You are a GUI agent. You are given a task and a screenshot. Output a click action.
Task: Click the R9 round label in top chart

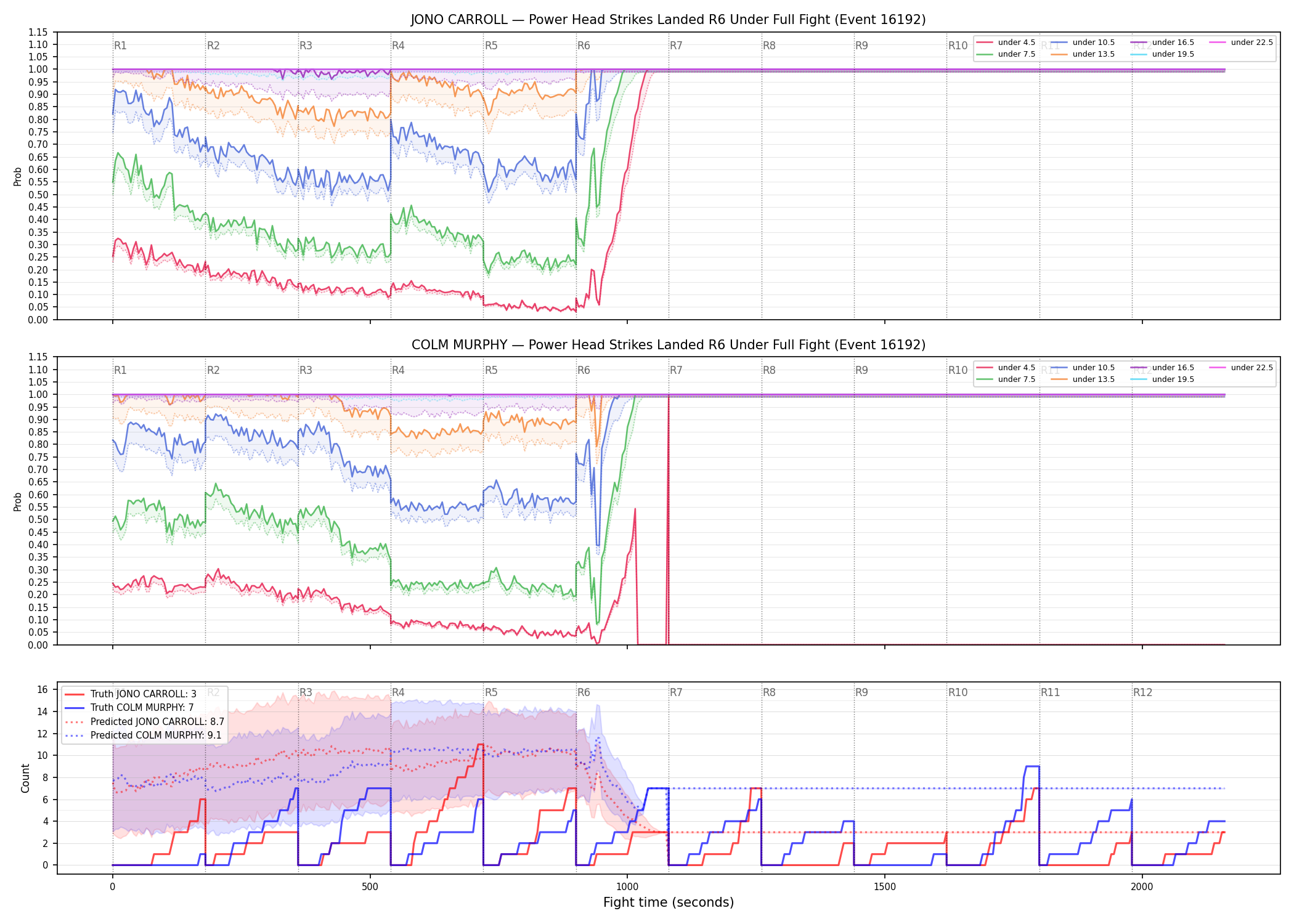point(861,46)
